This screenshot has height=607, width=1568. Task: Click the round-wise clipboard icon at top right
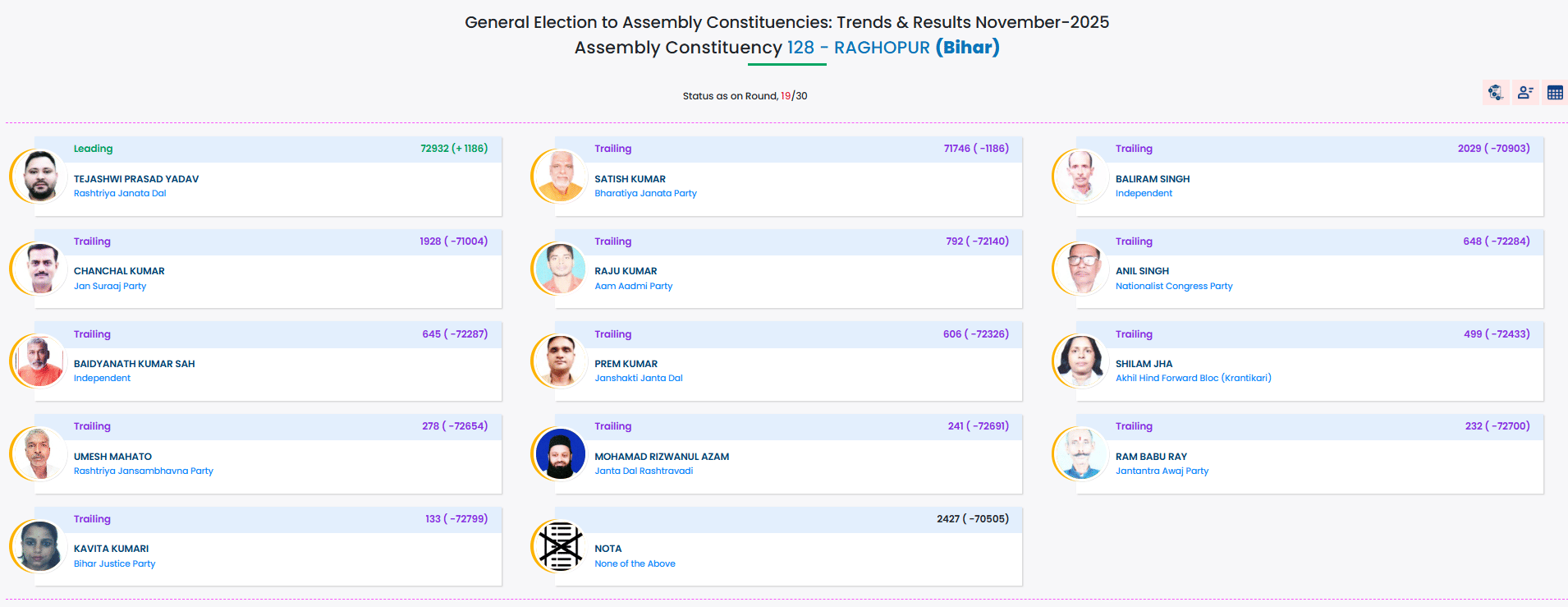pos(1495,93)
